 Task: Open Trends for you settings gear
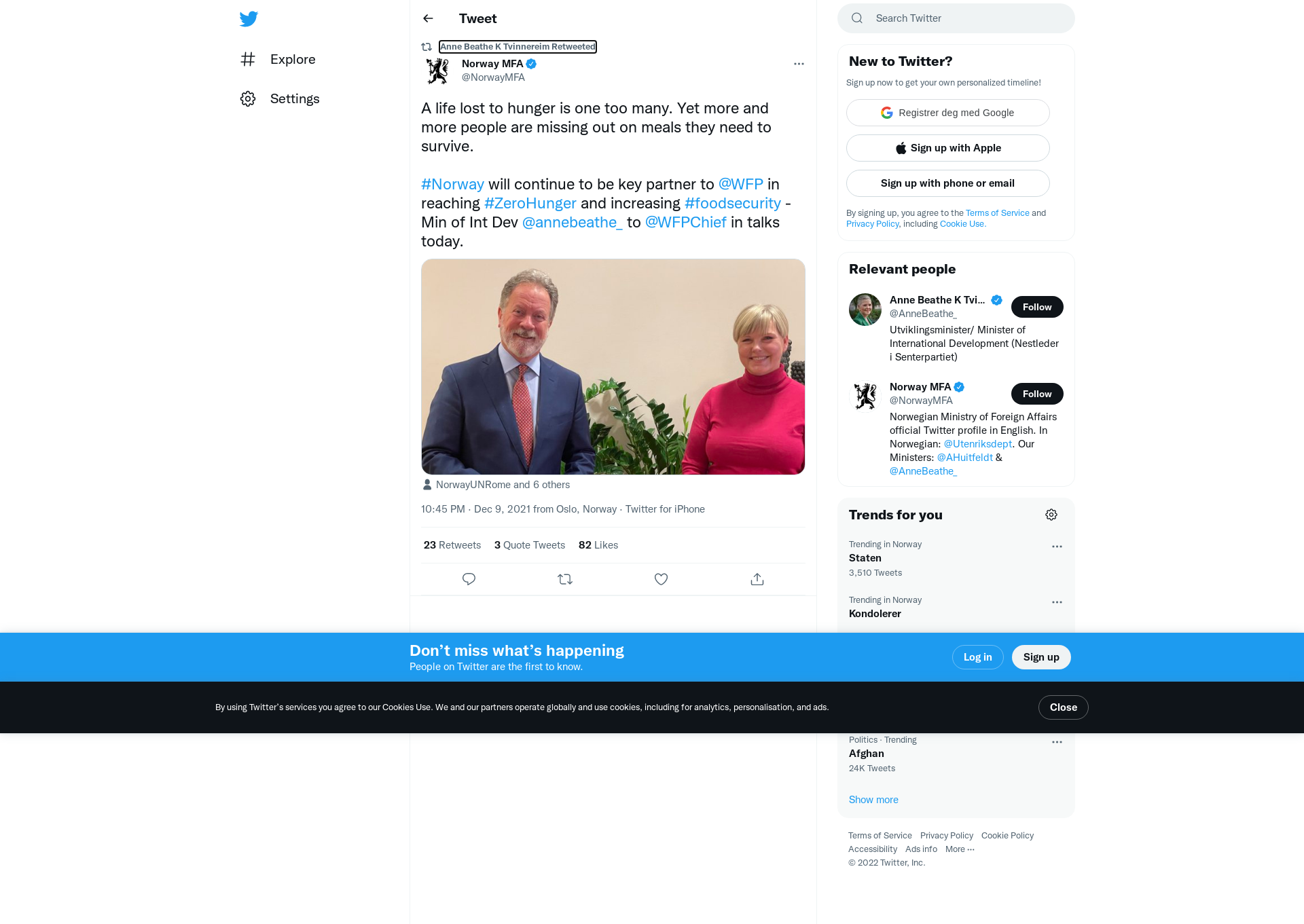click(x=1051, y=515)
